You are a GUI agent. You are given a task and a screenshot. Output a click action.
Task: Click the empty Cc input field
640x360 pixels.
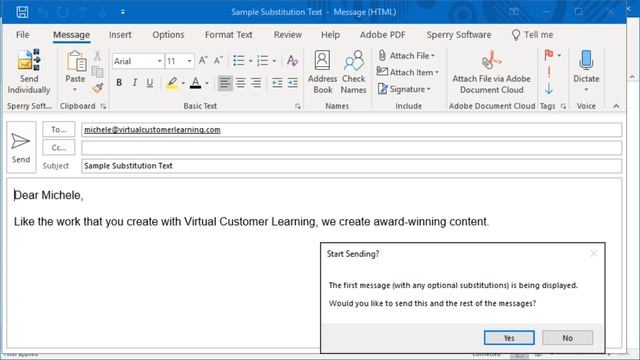tap(351, 148)
